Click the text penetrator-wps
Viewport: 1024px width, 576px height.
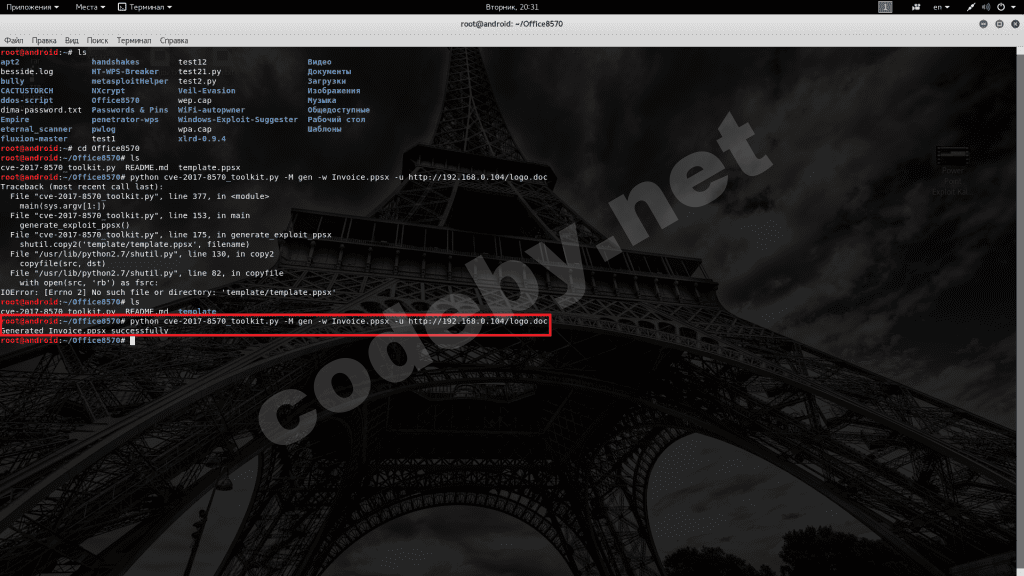(125, 120)
